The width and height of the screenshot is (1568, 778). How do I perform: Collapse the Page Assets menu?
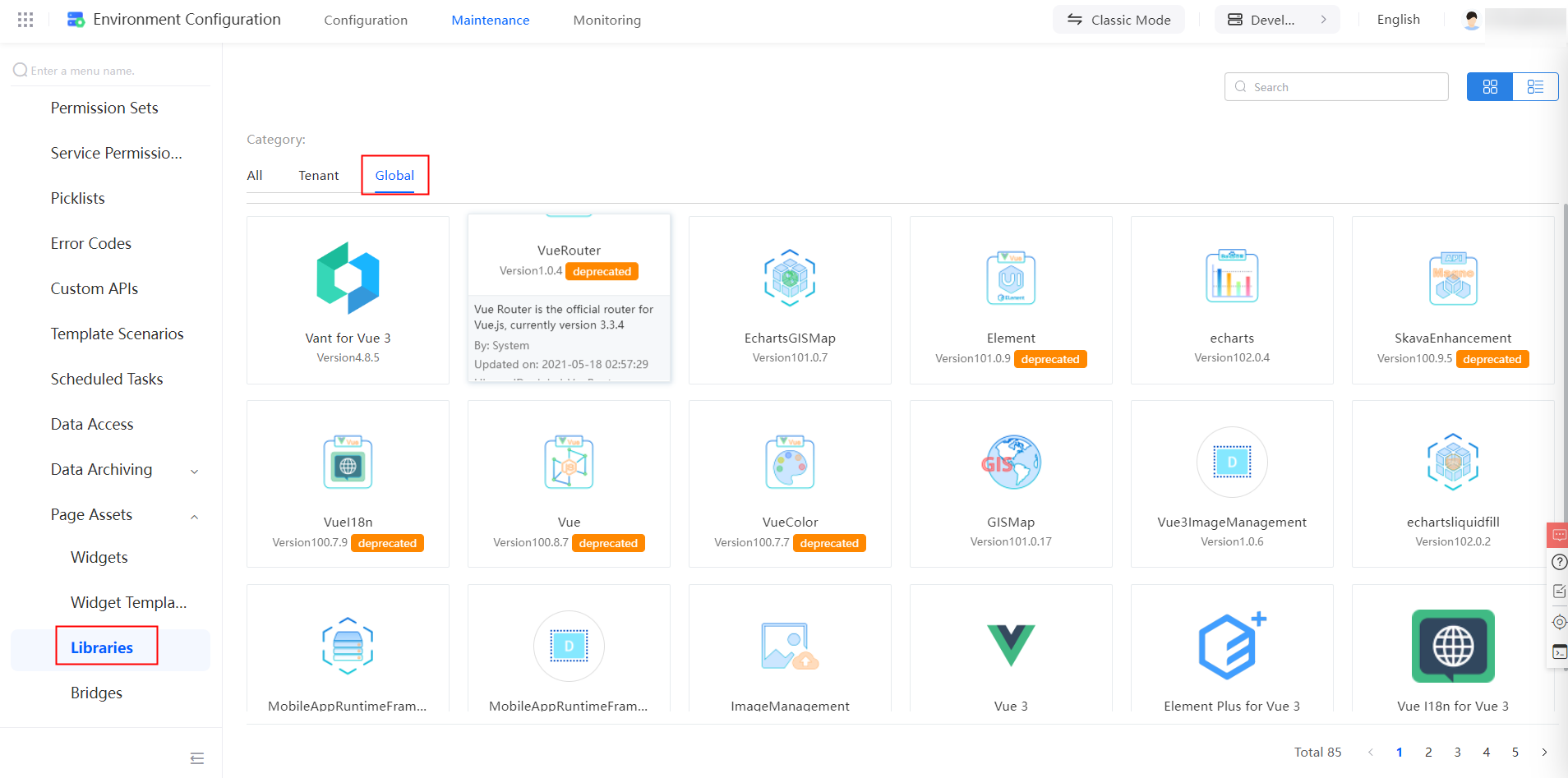tap(195, 516)
